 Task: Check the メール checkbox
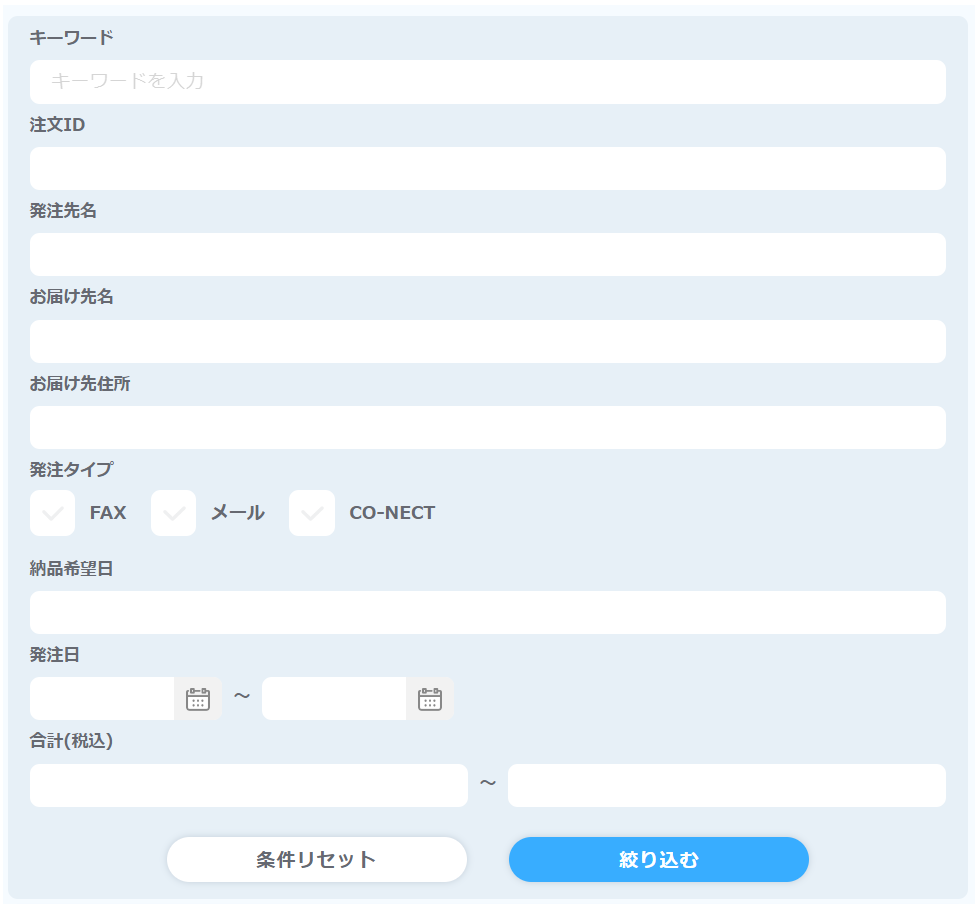click(x=173, y=513)
